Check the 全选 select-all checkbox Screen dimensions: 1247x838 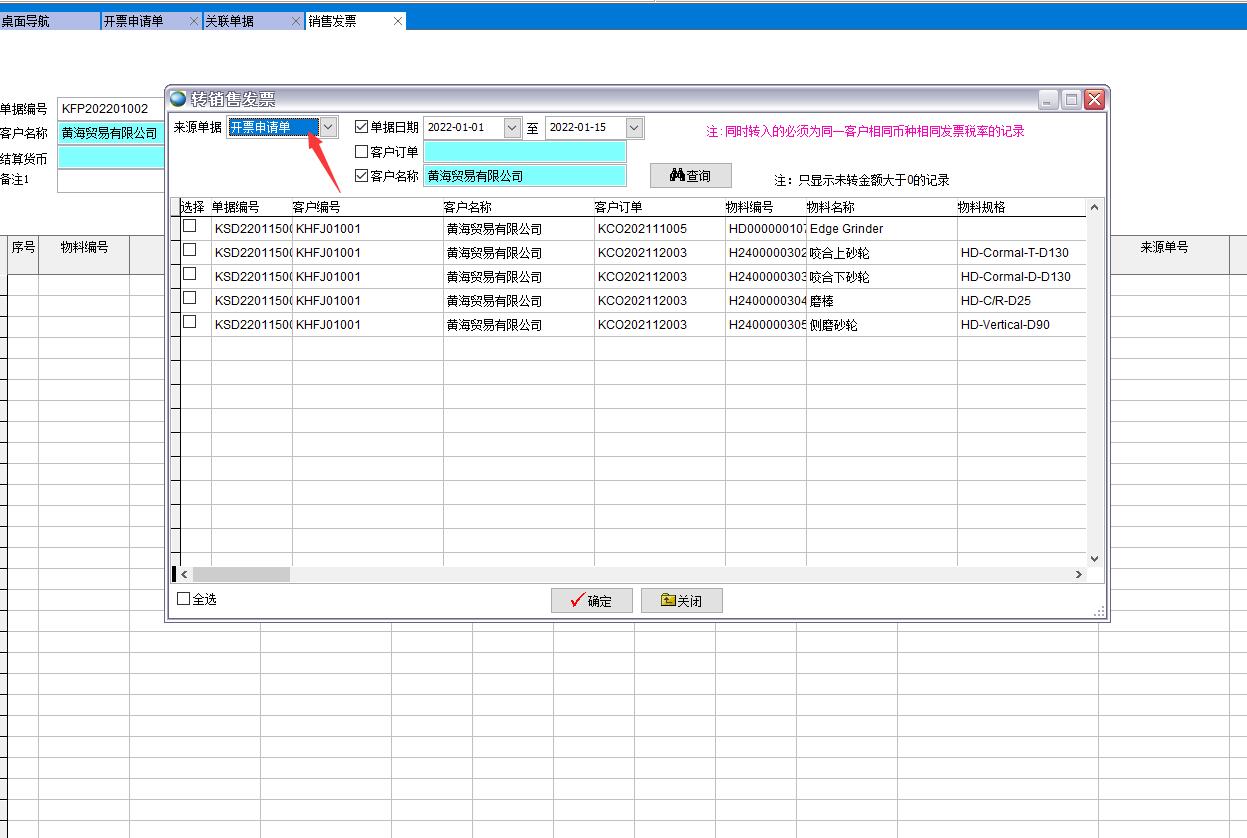pyautogui.click(x=183, y=599)
